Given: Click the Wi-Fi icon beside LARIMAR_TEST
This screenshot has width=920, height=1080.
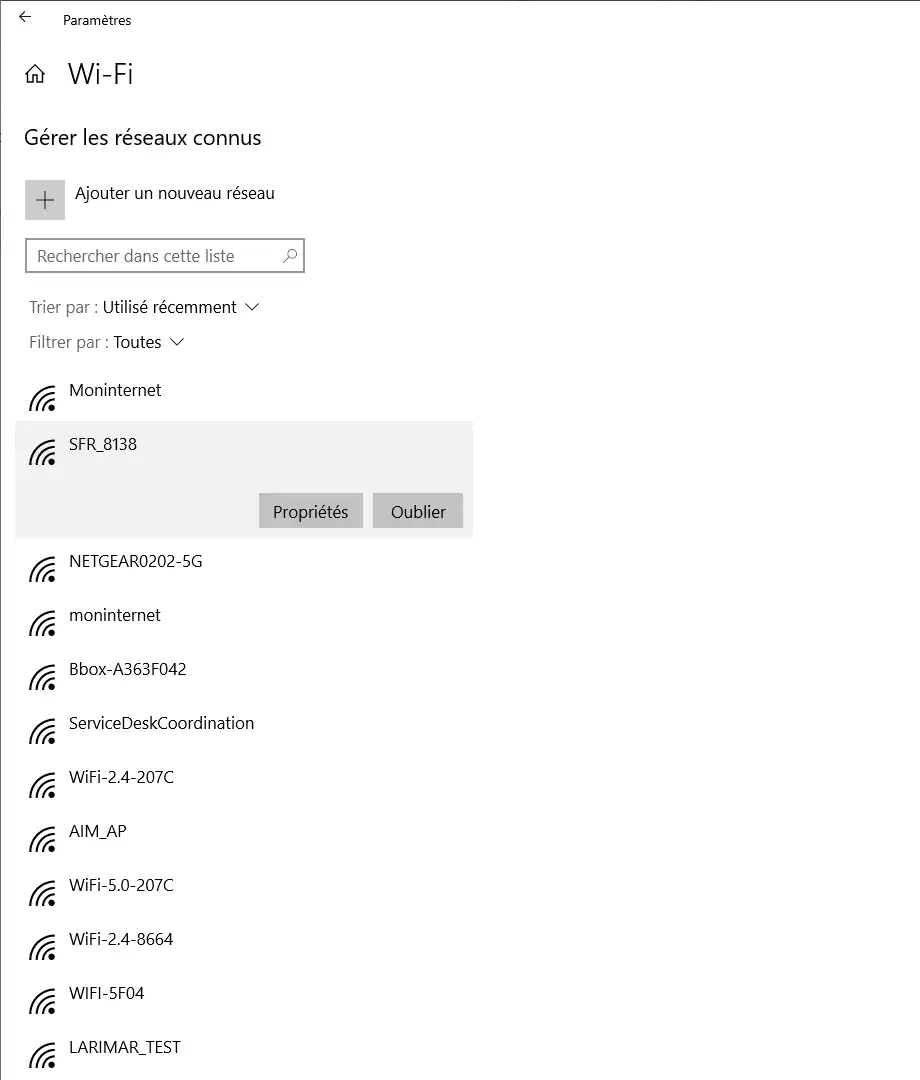Looking at the screenshot, I should tap(42, 1055).
